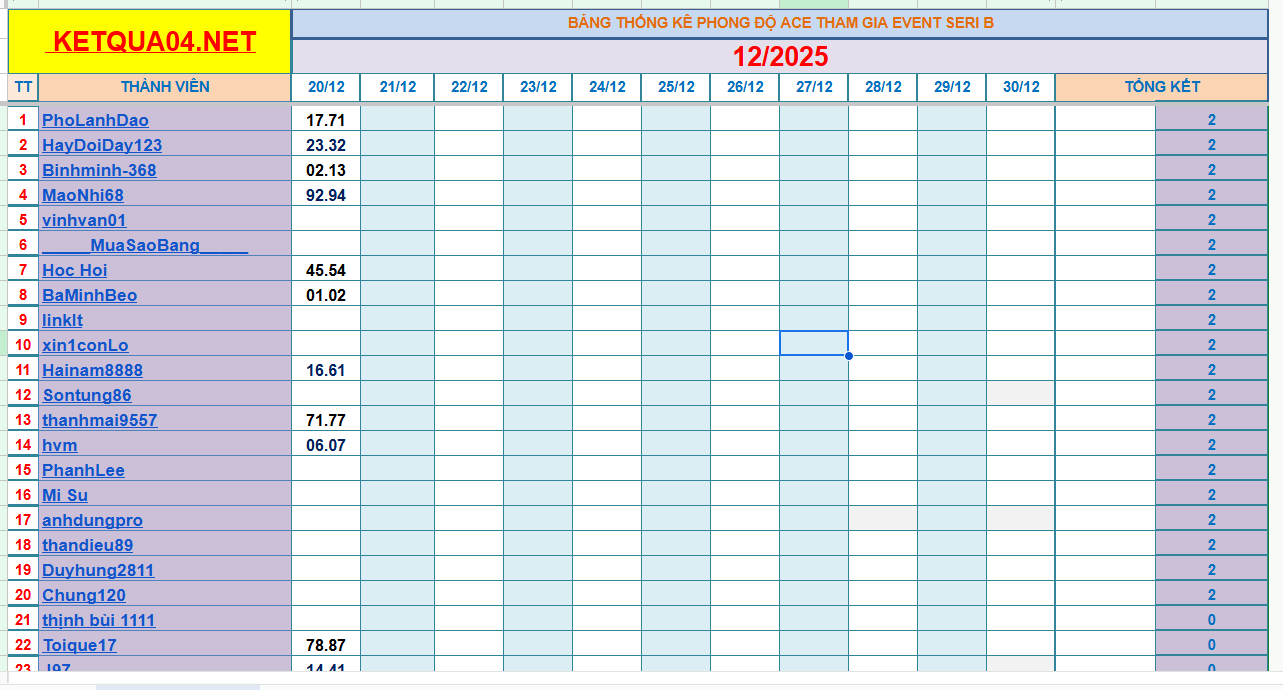The width and height of the screenshot is (1283, 690).
Task: Click the cell with value 92.94
Action: point(326,195)
